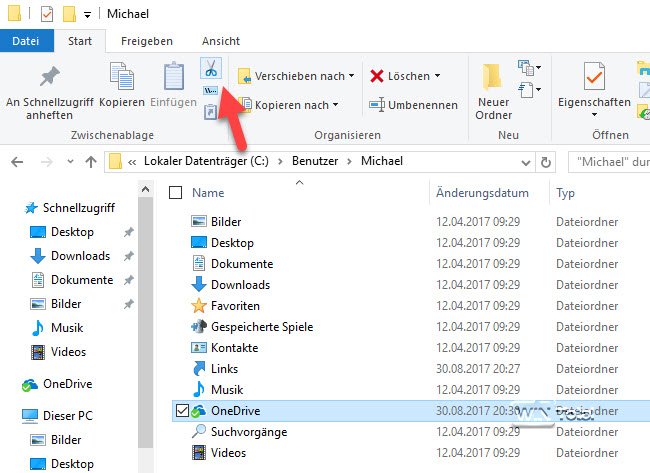Switch to the Freigeben tab
The height and width of the screenshot is (473, 650).
pos(147,41)
